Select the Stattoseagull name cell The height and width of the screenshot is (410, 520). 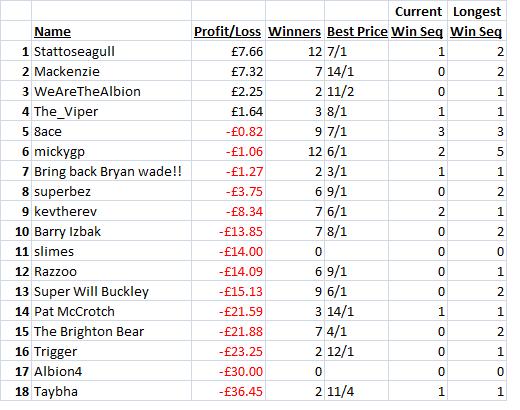tap(111, 51)
